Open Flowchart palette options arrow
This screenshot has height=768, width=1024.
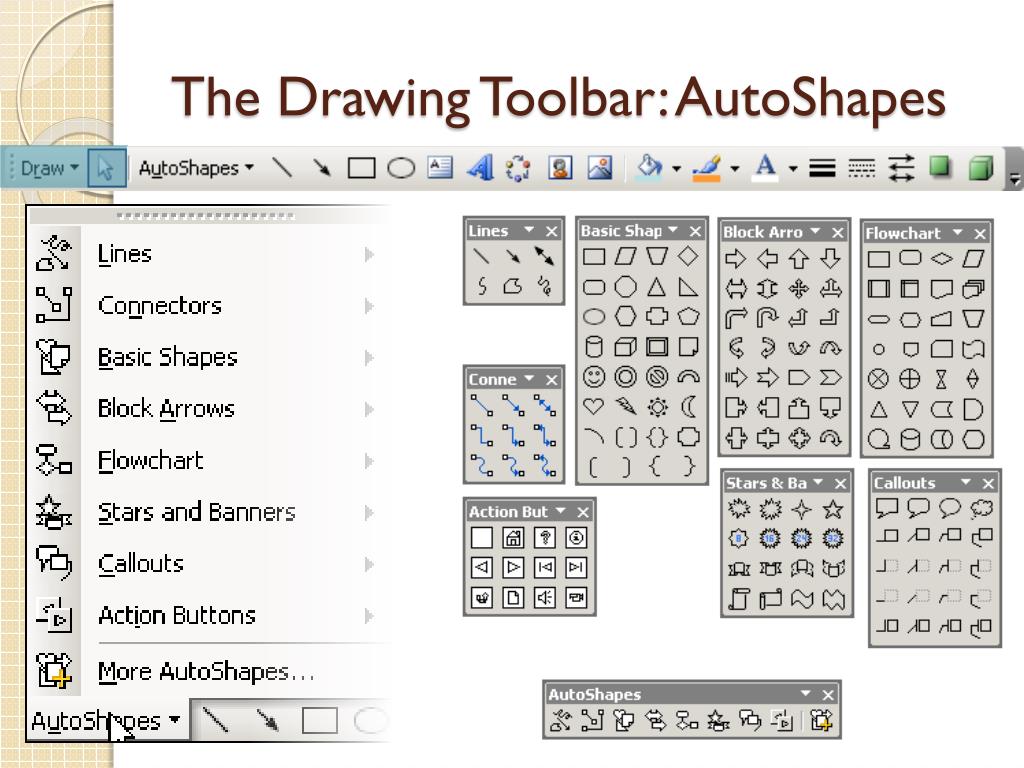[x=957, y=232]
